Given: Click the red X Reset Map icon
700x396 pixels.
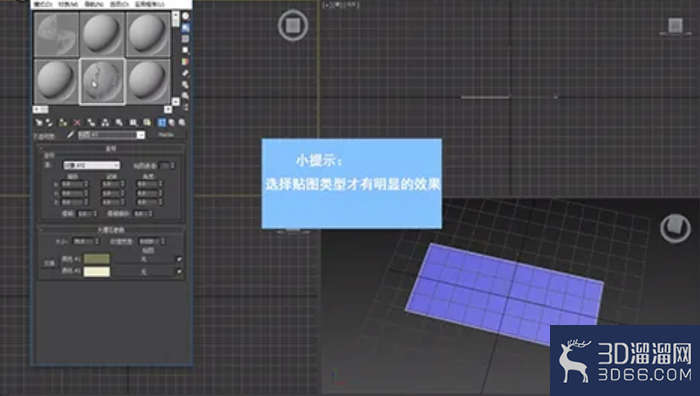Looking at the screenshot, I should coord(77,122).
